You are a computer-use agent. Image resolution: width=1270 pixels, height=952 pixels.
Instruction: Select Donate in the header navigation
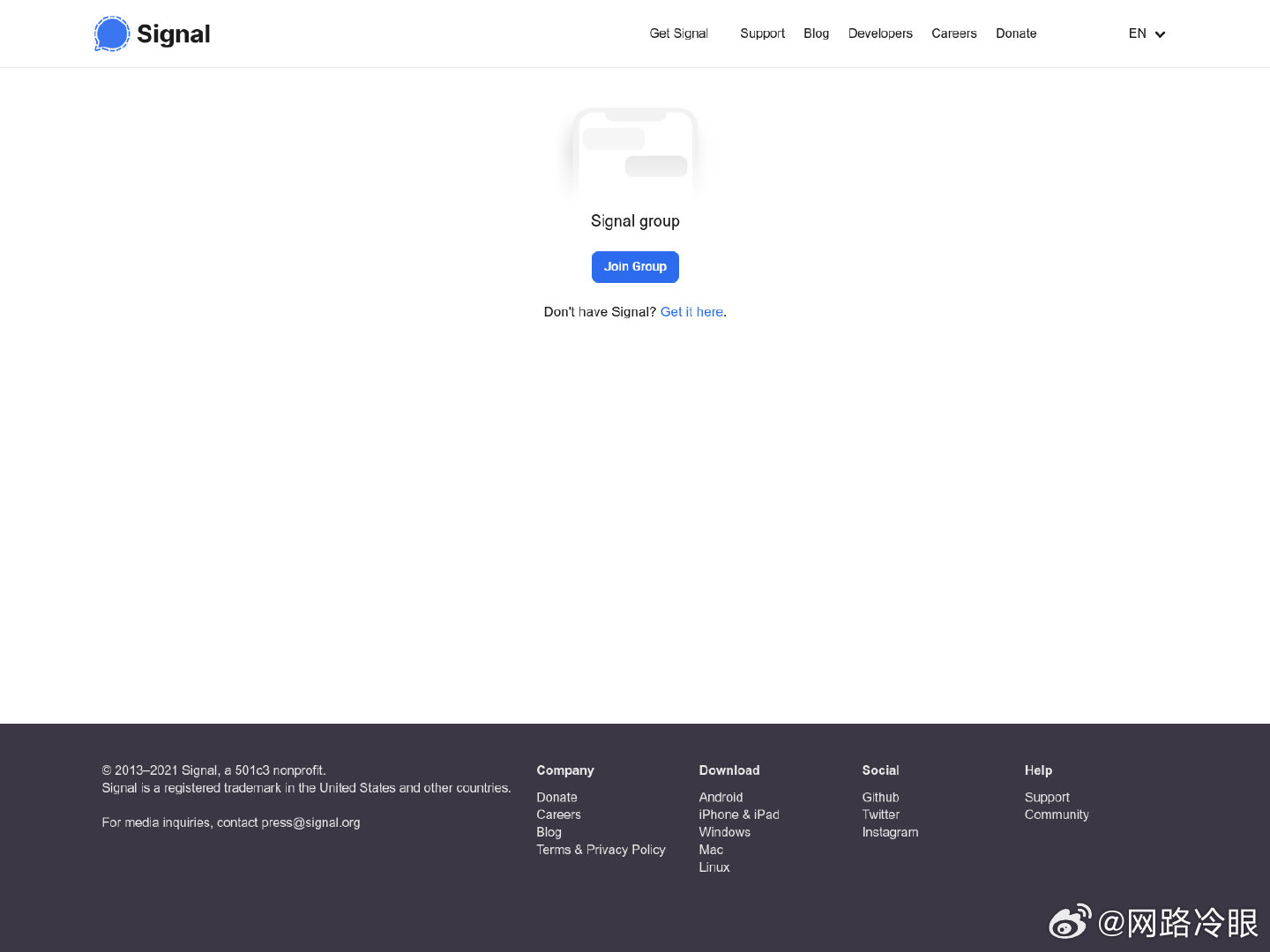click(1016, 33)
